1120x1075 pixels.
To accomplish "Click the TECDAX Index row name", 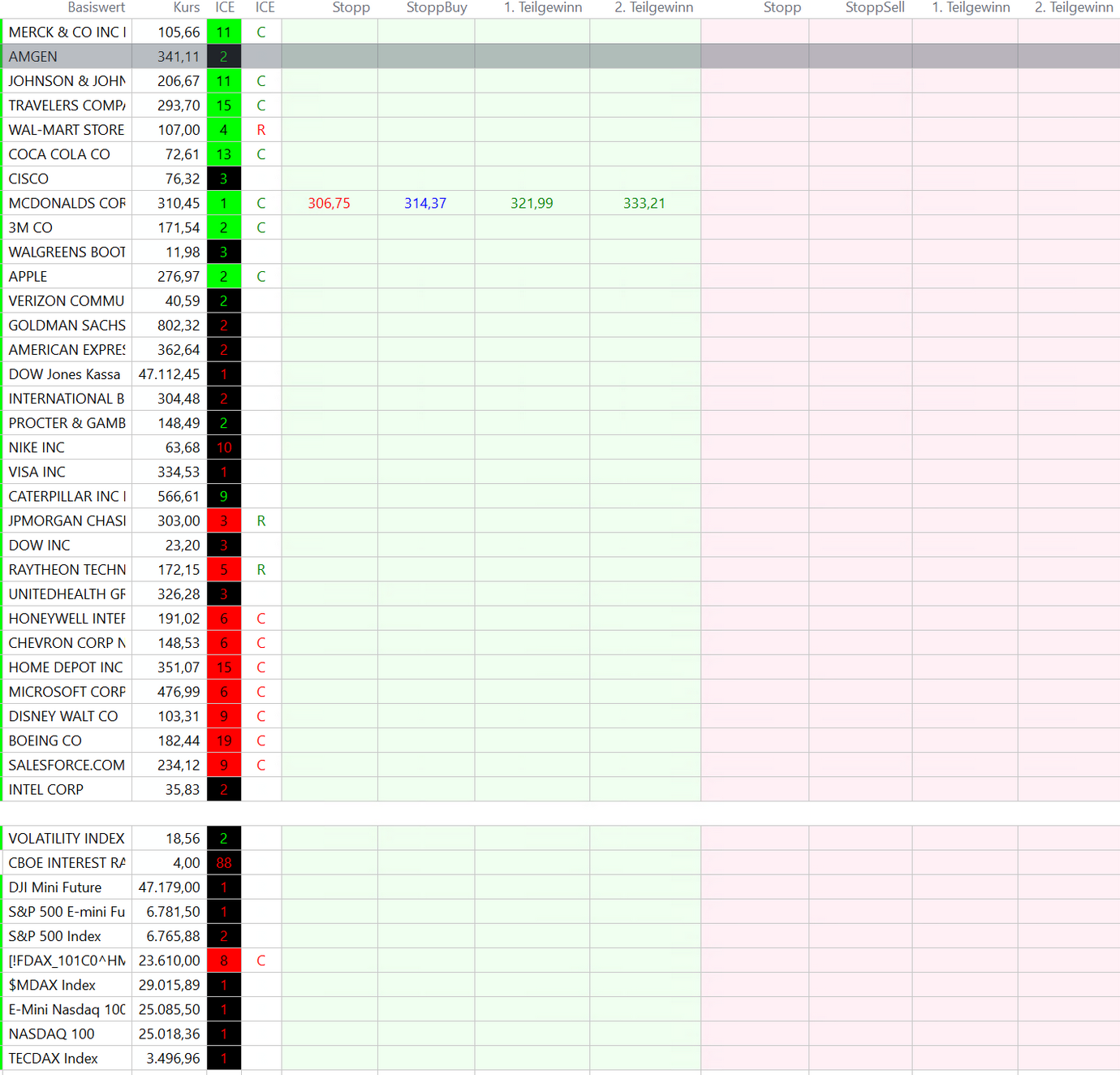I will 54,1059.
